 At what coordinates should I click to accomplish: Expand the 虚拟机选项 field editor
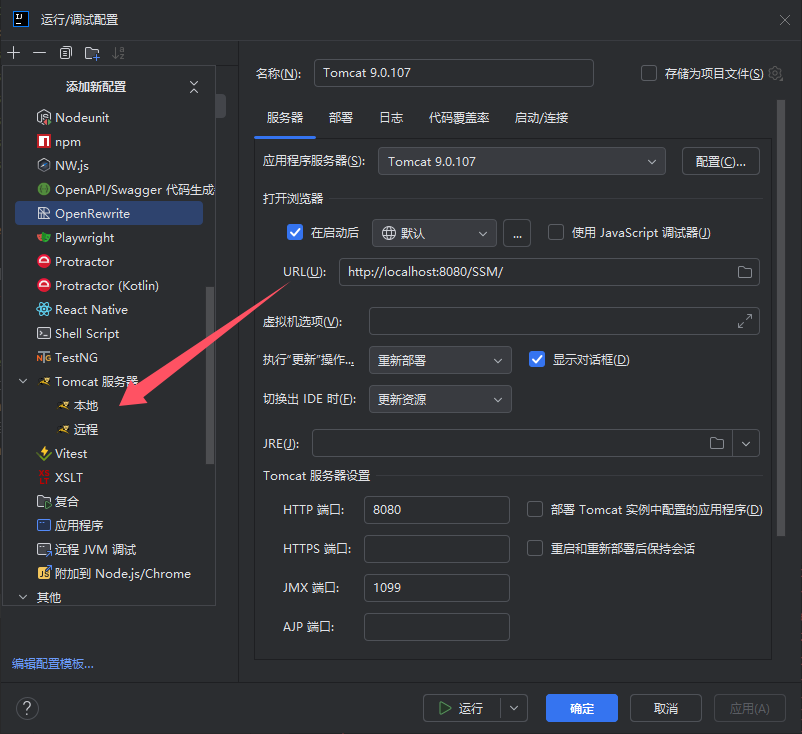tap(745, 321)
